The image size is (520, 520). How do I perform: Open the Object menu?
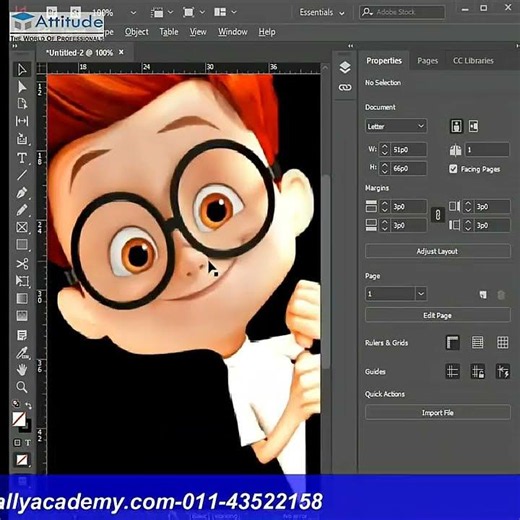pos(137,32)
